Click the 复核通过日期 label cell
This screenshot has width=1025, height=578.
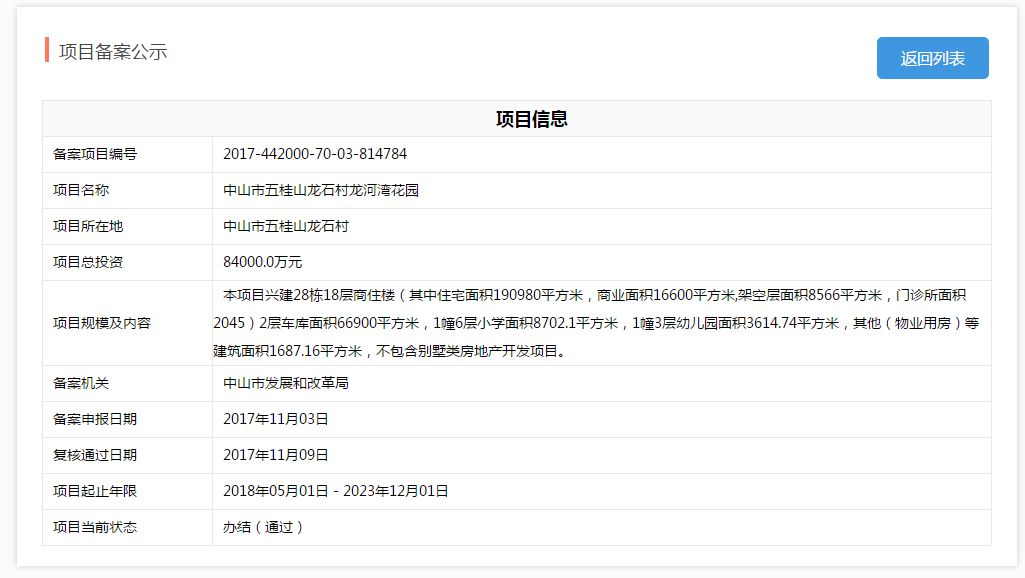click(127, 455)
